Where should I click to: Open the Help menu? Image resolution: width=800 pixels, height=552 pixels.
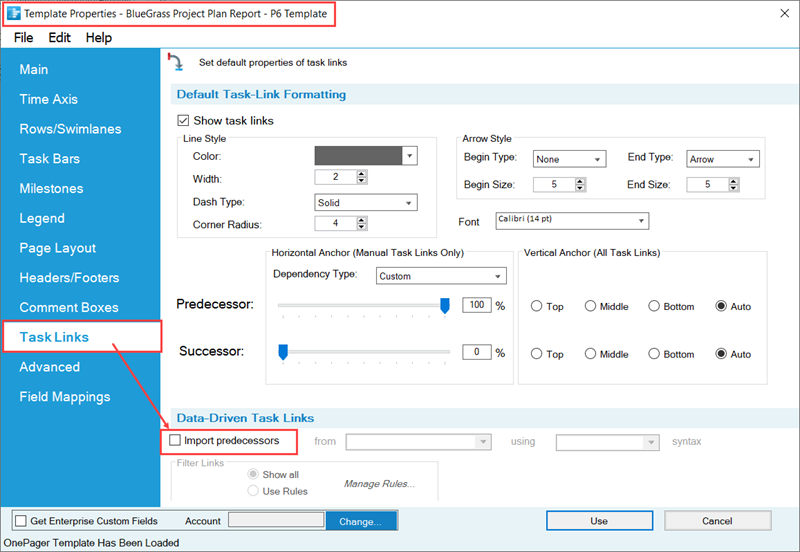click(x=98, y=38)
